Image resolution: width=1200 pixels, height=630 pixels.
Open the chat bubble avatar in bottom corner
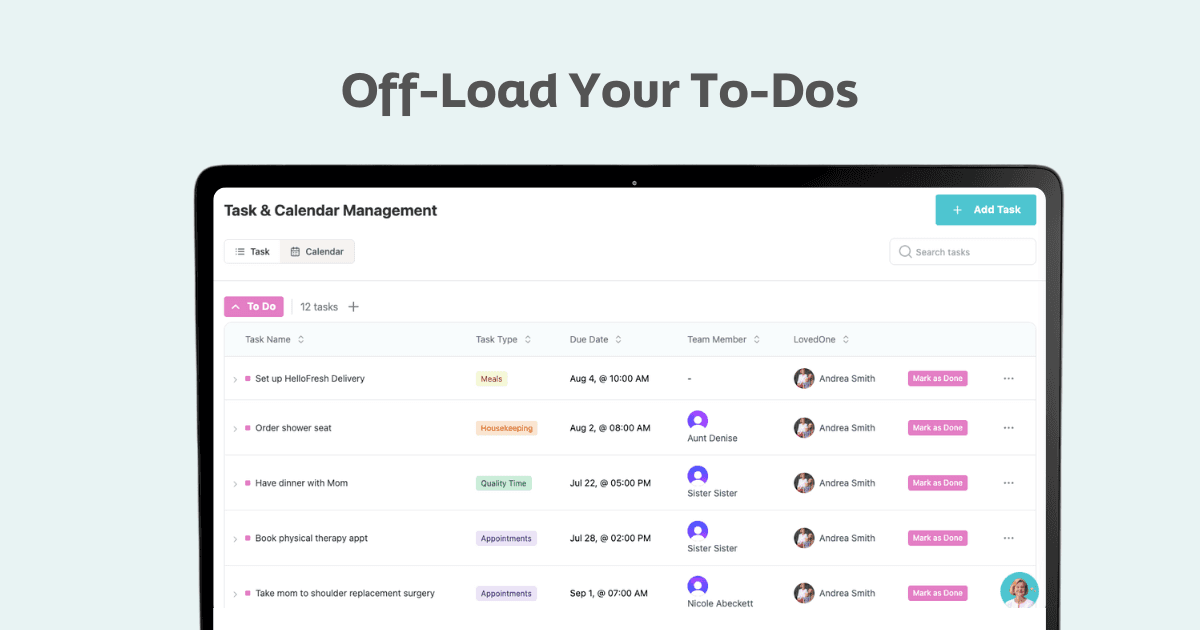click(1019, 590)
